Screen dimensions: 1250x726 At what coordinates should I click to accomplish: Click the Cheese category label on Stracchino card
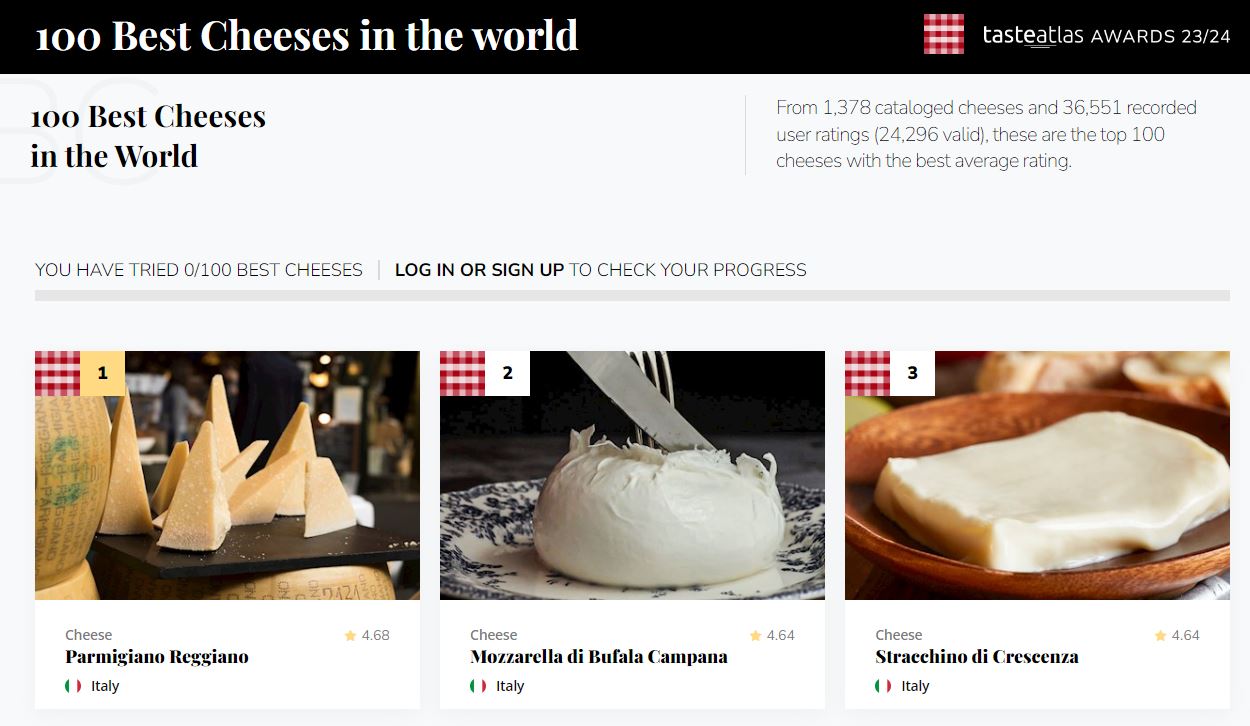(x=898, y=635)
